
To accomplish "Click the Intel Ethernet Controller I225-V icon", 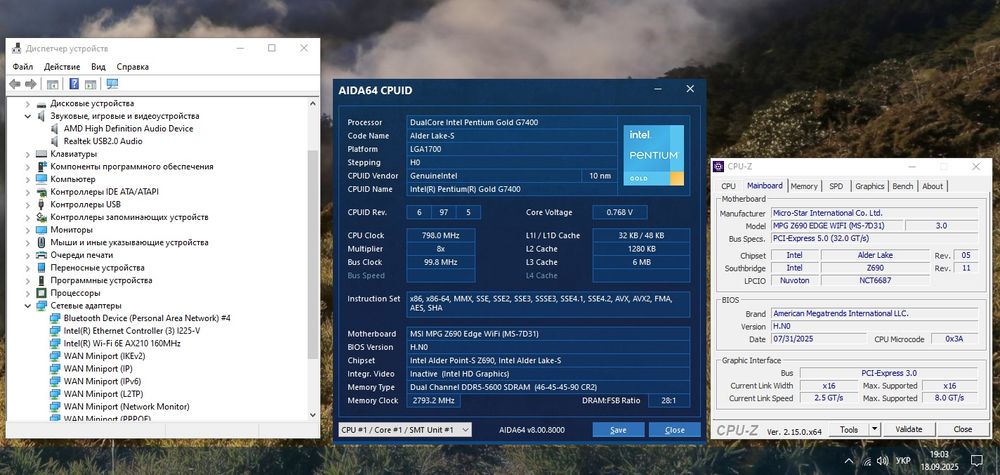I will click(55, 331).
